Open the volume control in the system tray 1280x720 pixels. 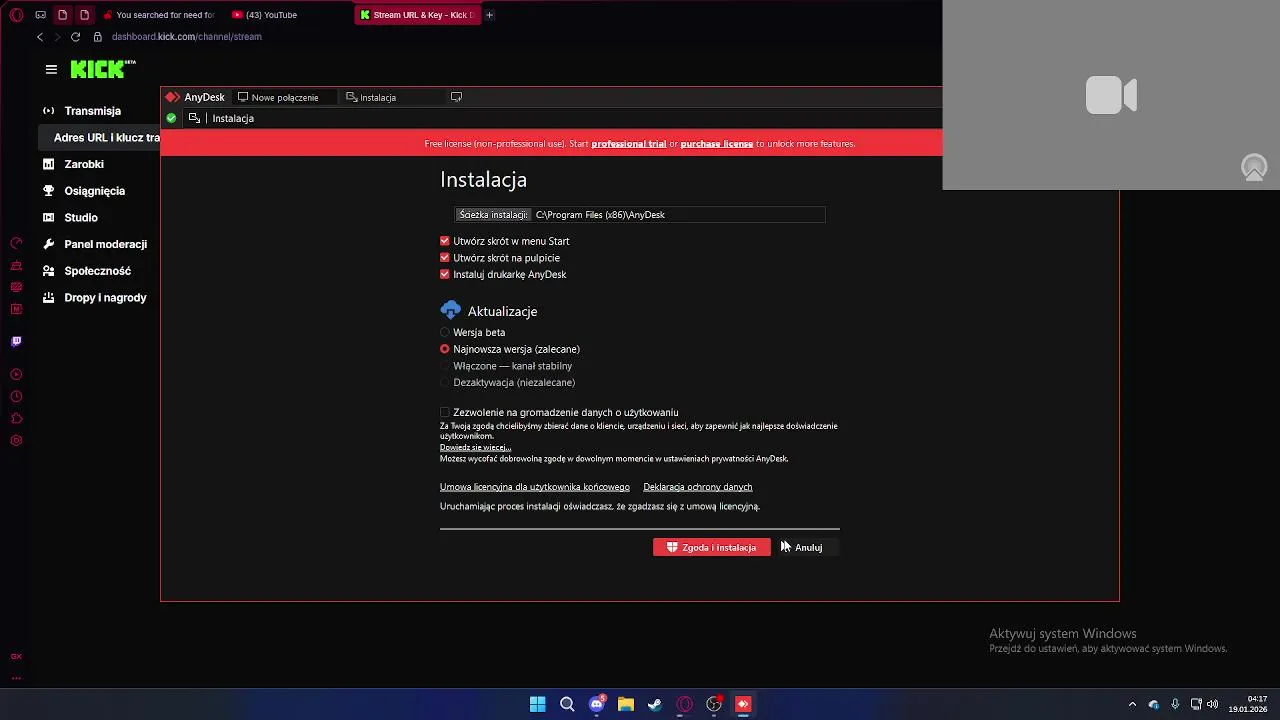1212,704
